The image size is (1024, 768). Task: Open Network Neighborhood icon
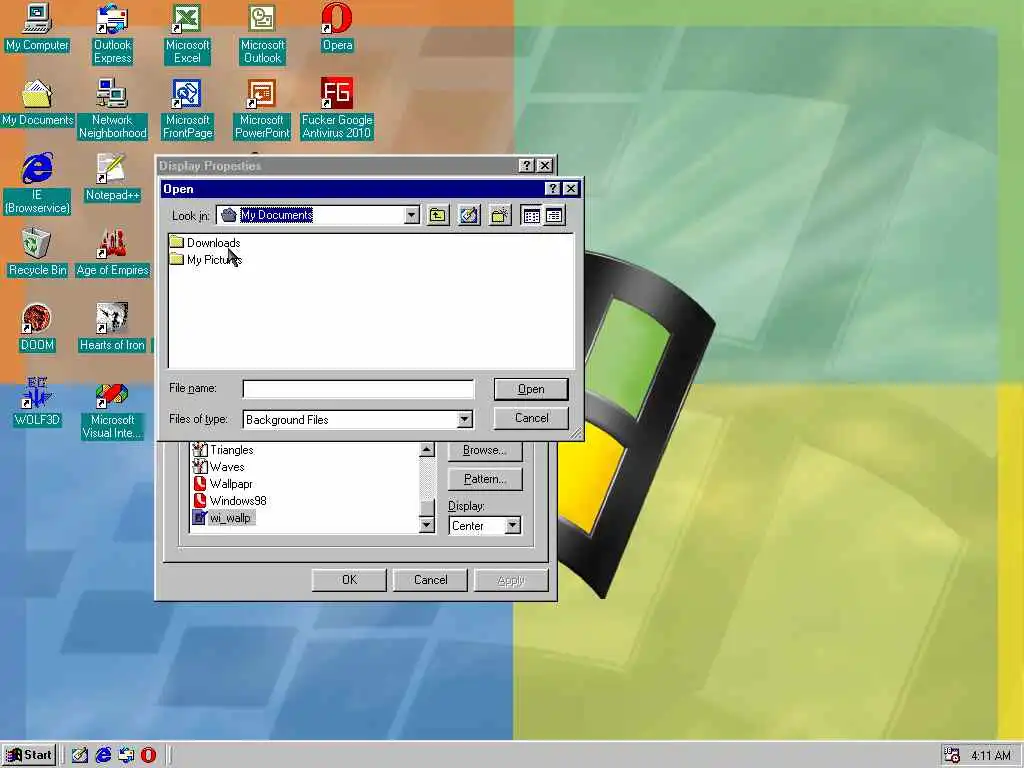pos(112,109)
